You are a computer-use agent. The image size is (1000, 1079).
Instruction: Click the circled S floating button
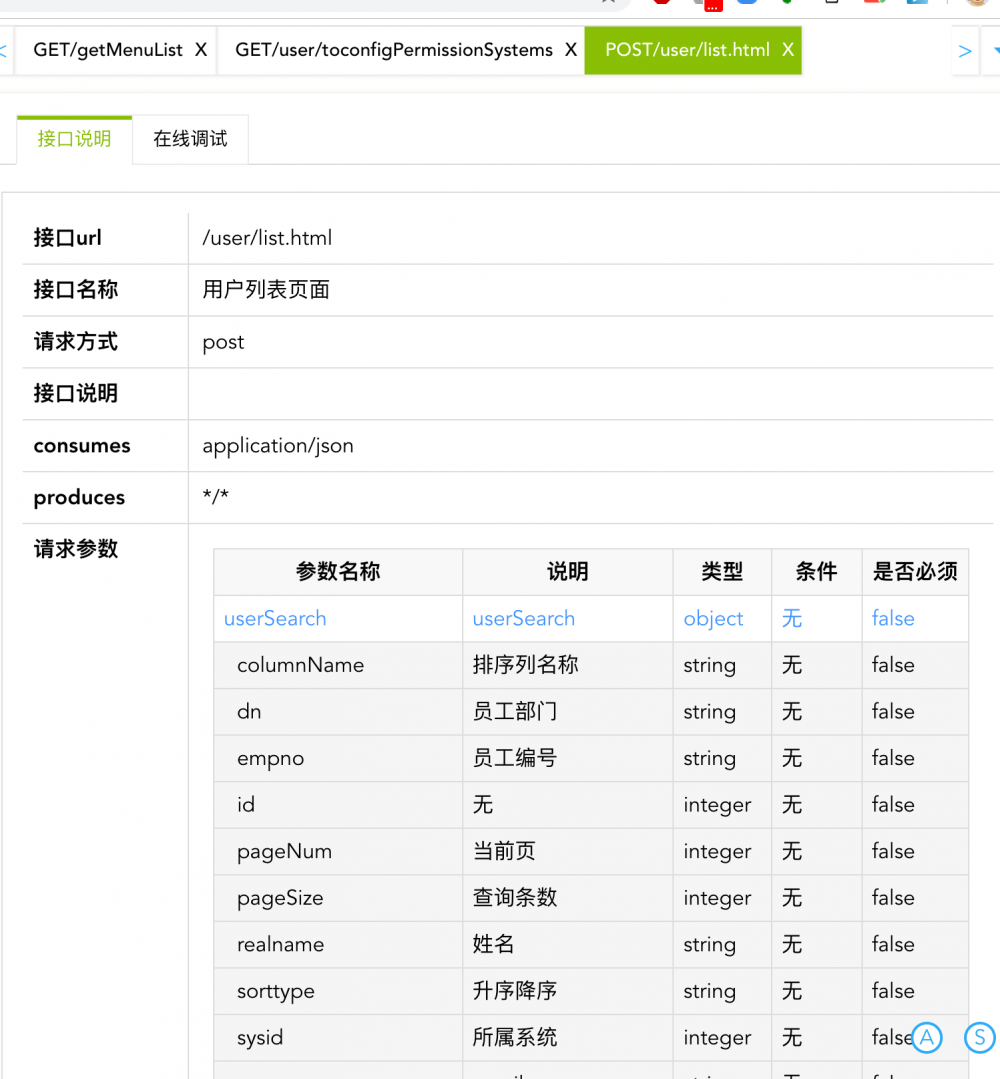click(x=979, y=1039)
